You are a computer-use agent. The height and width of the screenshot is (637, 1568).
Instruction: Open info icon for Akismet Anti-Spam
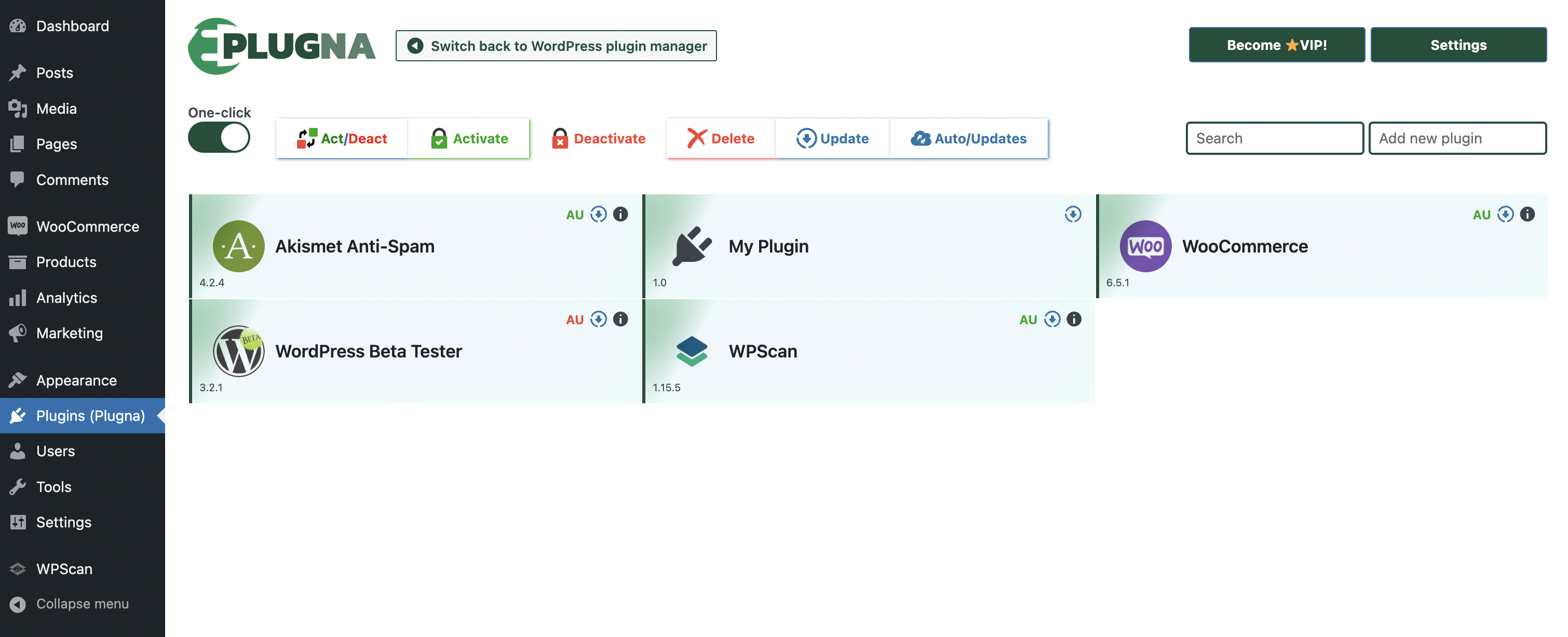tap(620, 215)
